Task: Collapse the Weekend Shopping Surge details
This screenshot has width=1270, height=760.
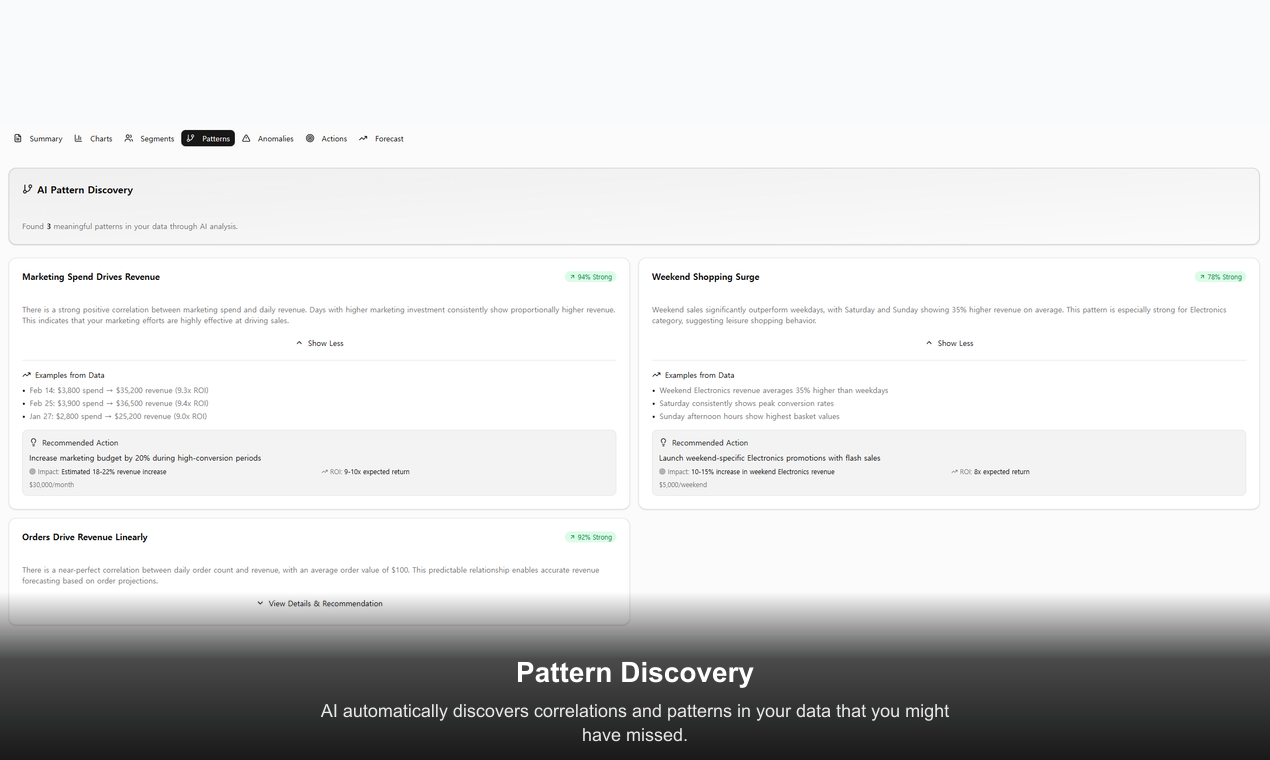Action: (948, 342)
